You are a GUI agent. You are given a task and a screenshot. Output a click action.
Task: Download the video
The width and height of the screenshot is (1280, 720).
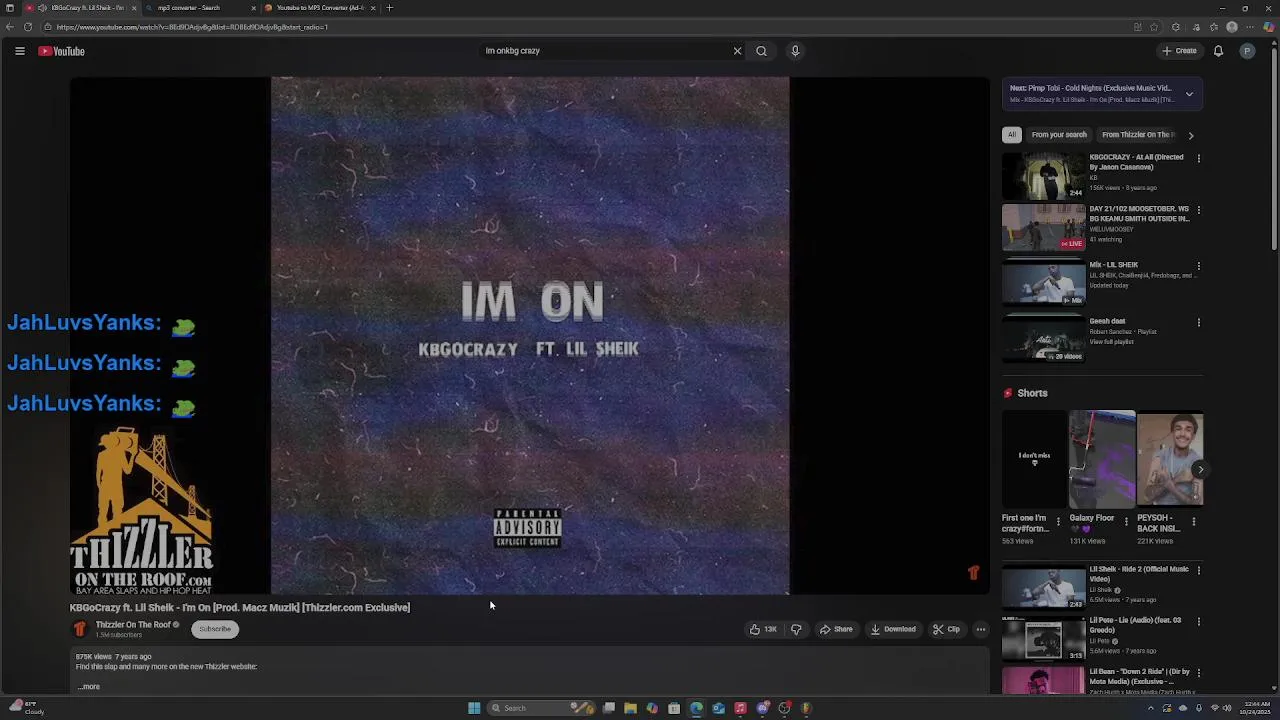(x=893, y=629)
